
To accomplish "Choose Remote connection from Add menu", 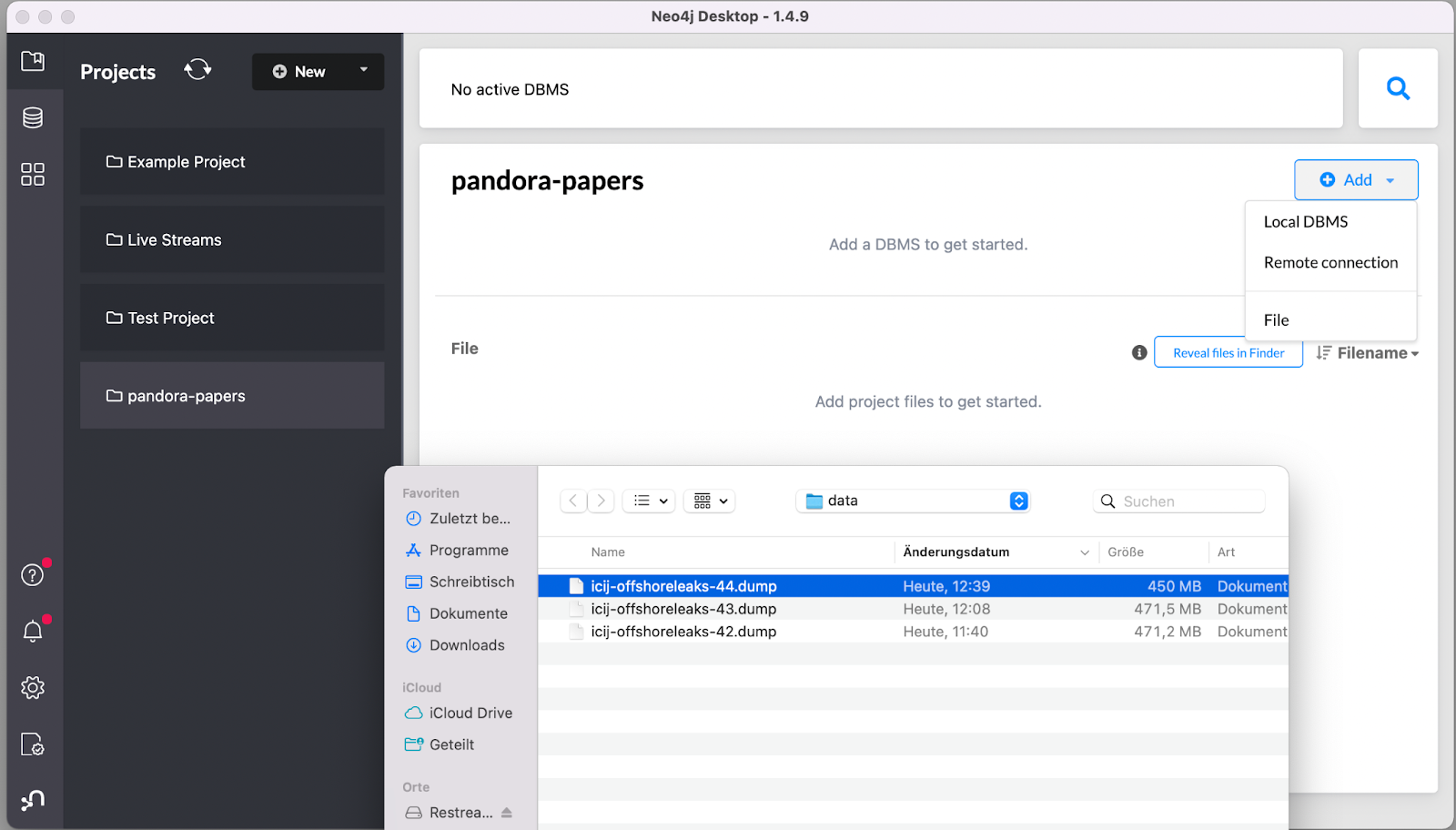I will point(1330,263).
